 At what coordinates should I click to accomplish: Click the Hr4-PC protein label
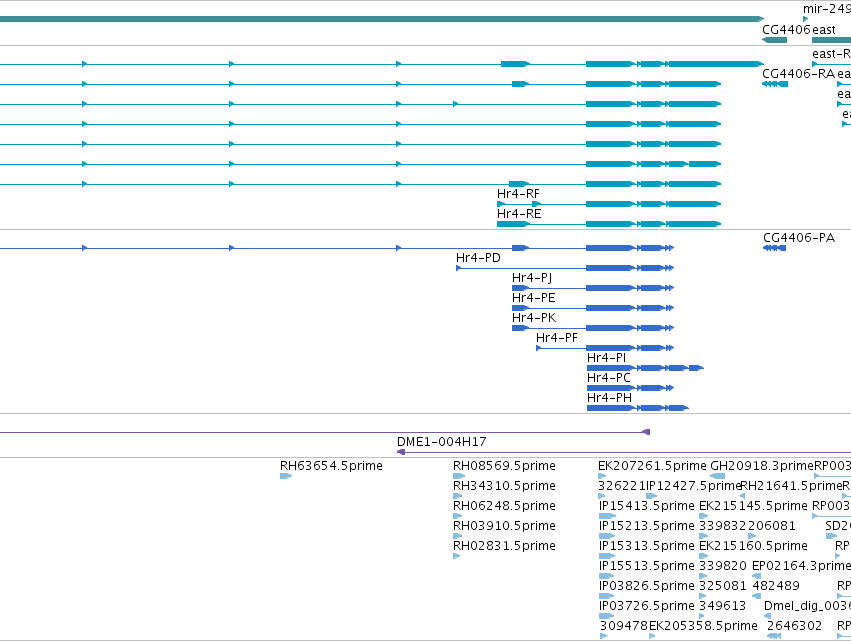(609, 378)
